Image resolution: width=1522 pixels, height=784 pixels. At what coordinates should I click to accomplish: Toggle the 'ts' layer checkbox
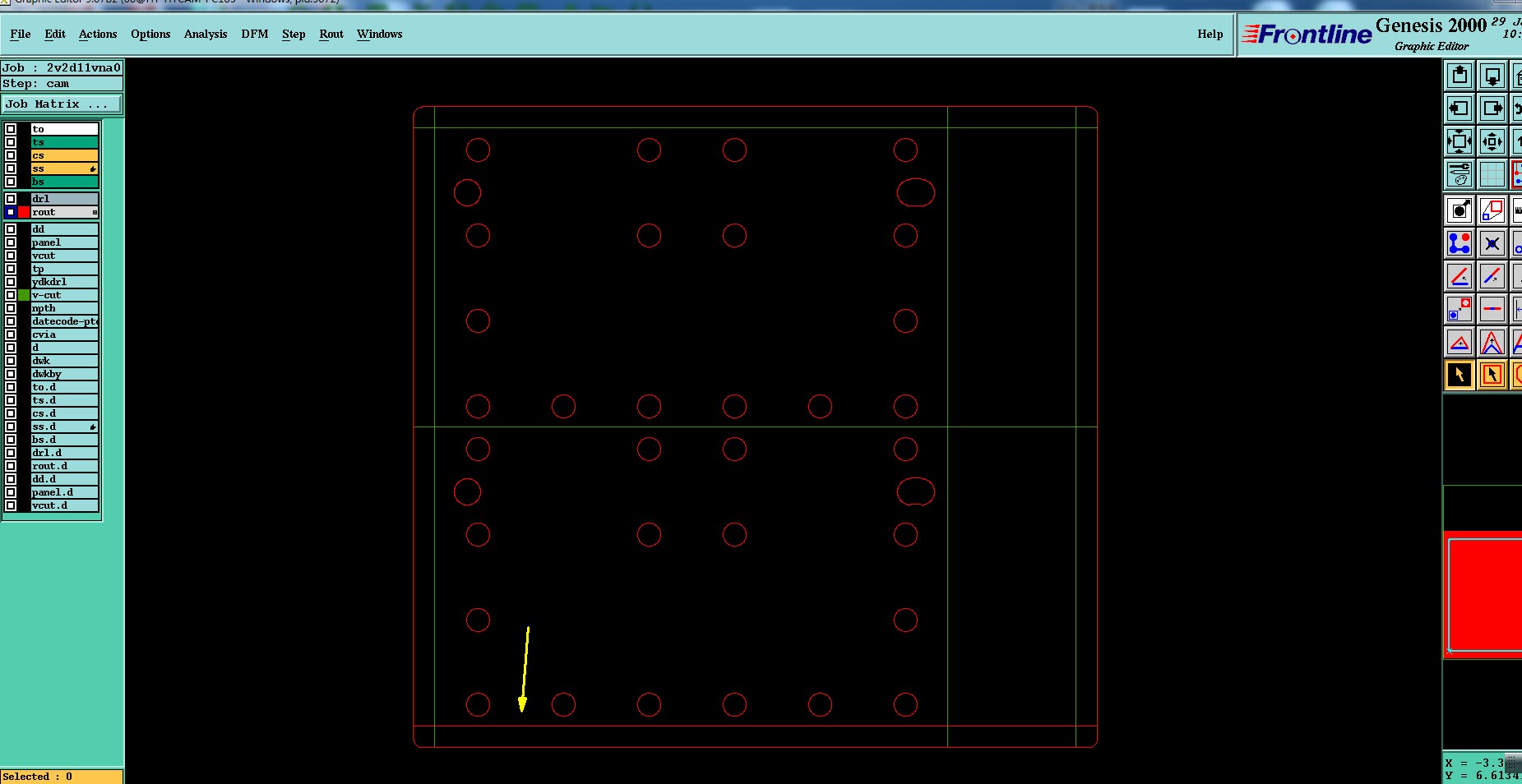11,142
